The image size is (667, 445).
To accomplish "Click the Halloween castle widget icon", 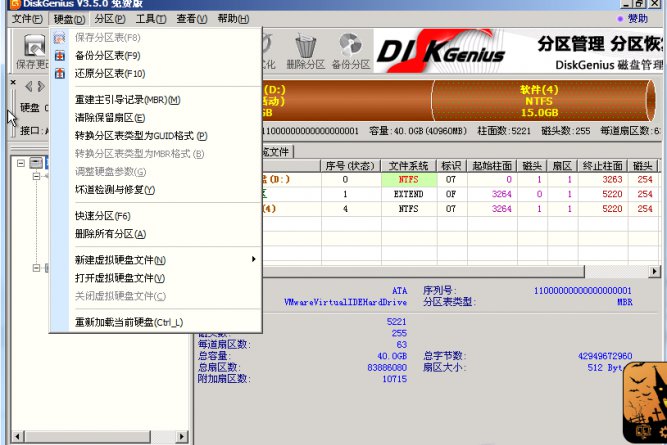I will coord(644,402).
